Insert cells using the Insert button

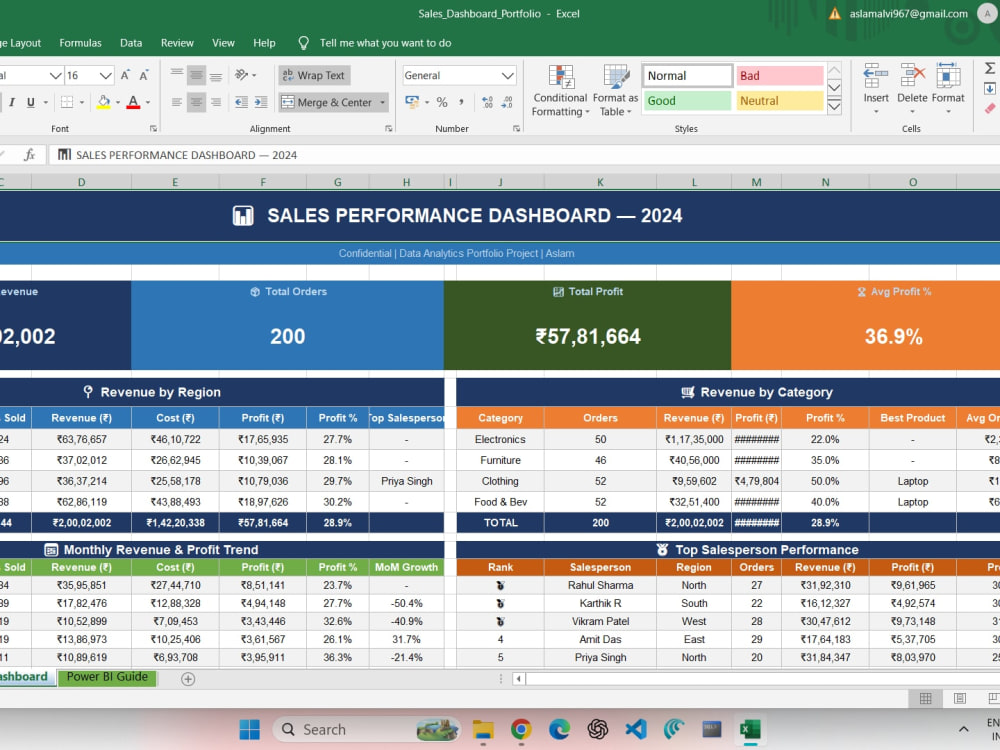point(876,89)
